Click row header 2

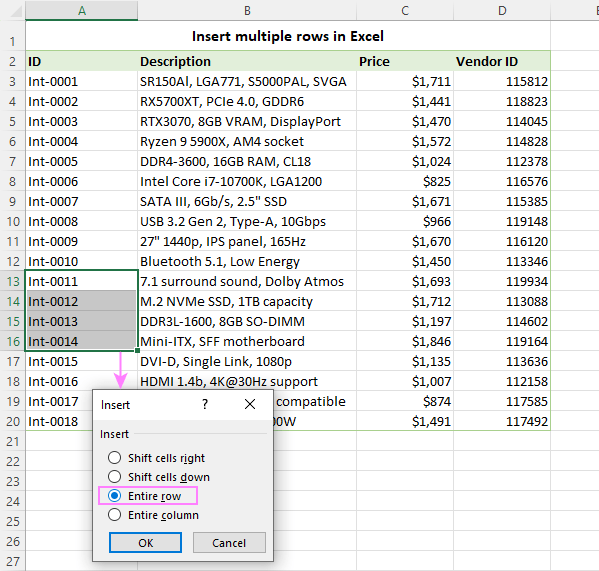(13, 61)
